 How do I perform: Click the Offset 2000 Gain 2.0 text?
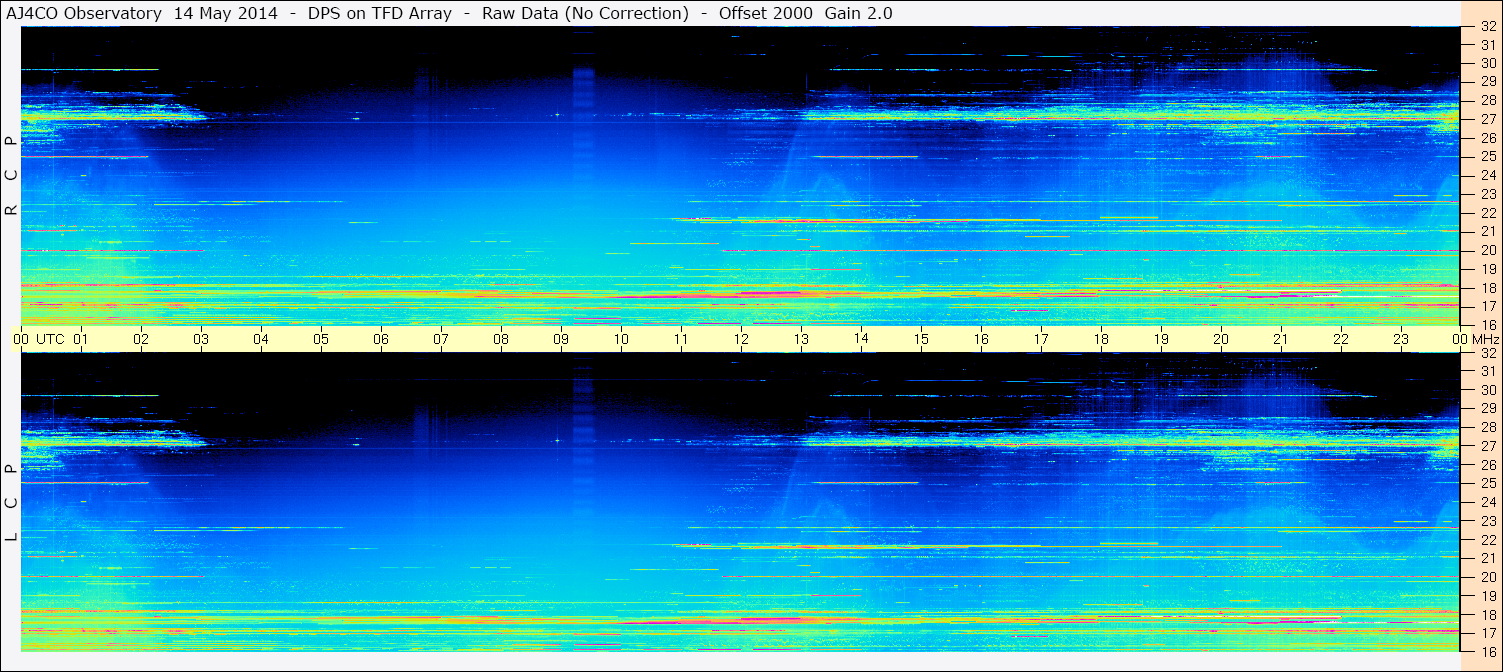pos(806,13)
